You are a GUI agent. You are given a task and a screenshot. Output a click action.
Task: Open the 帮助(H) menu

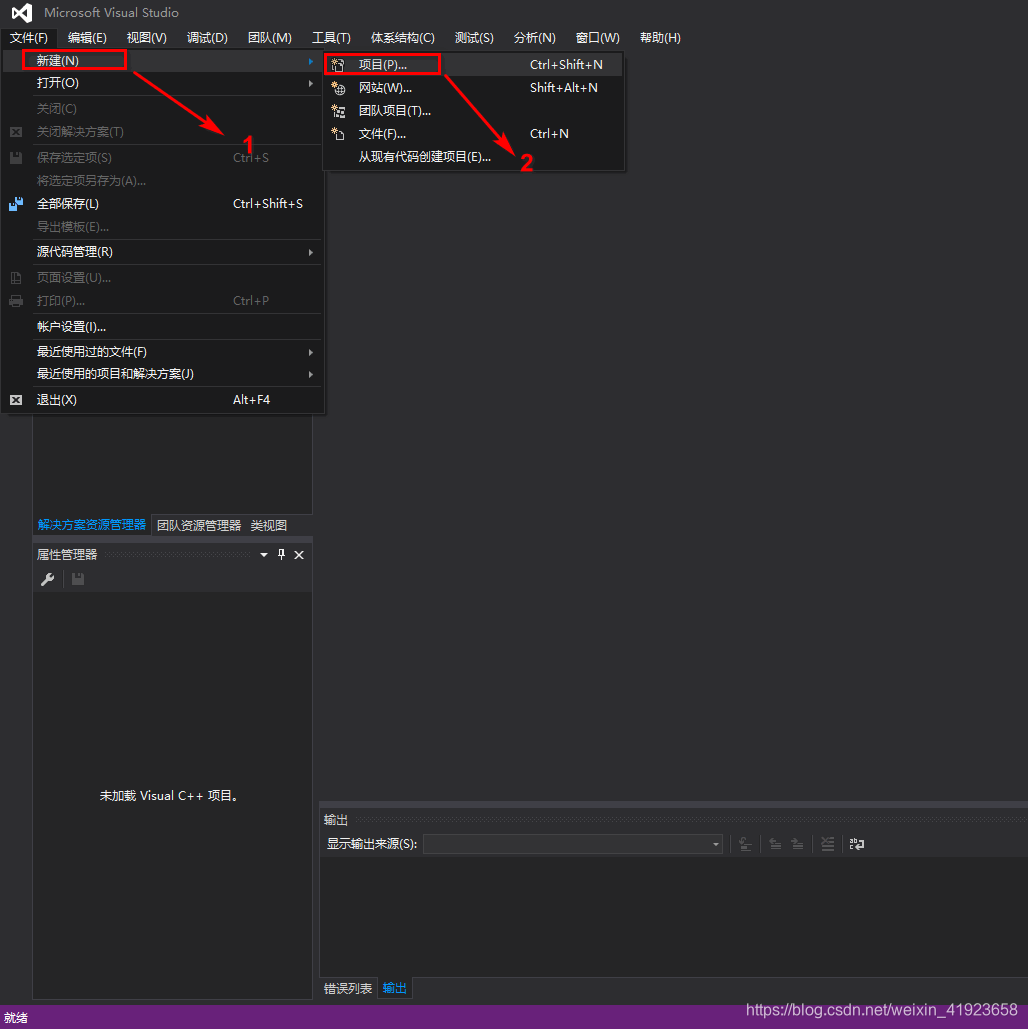pos(660,37)
